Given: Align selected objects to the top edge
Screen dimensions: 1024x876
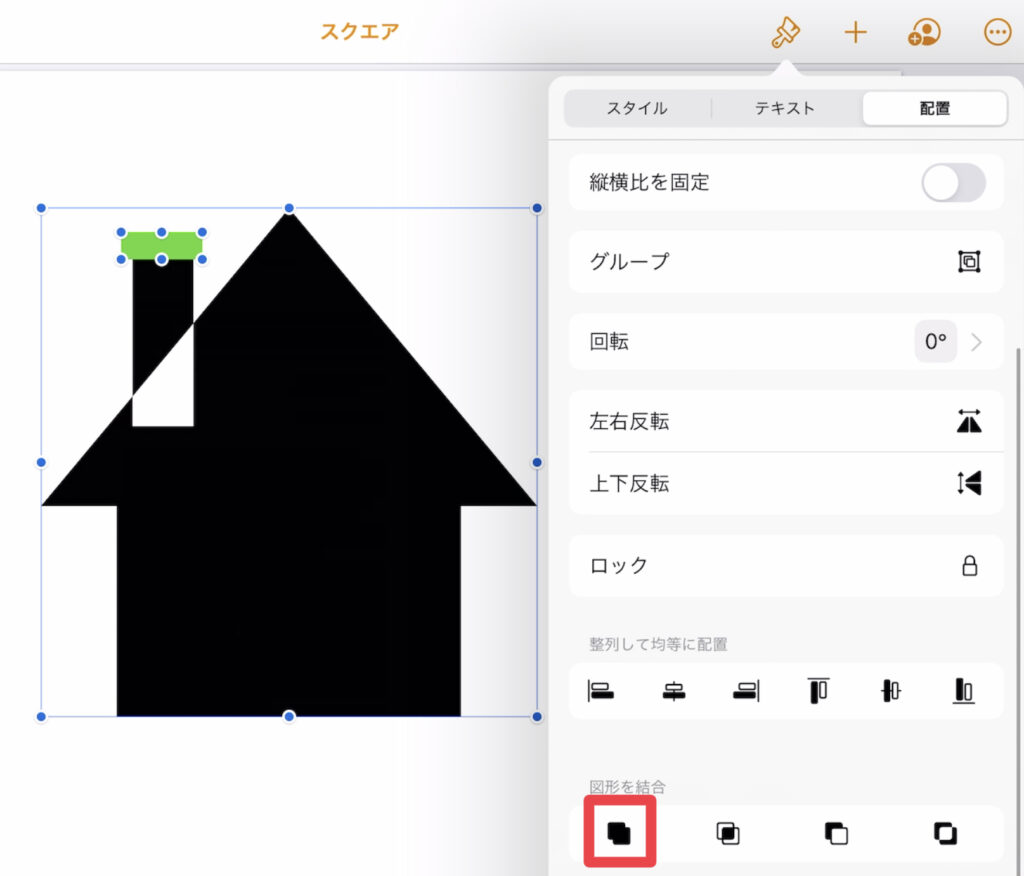Looking at the screenshot, I should (x=818, y=690).
